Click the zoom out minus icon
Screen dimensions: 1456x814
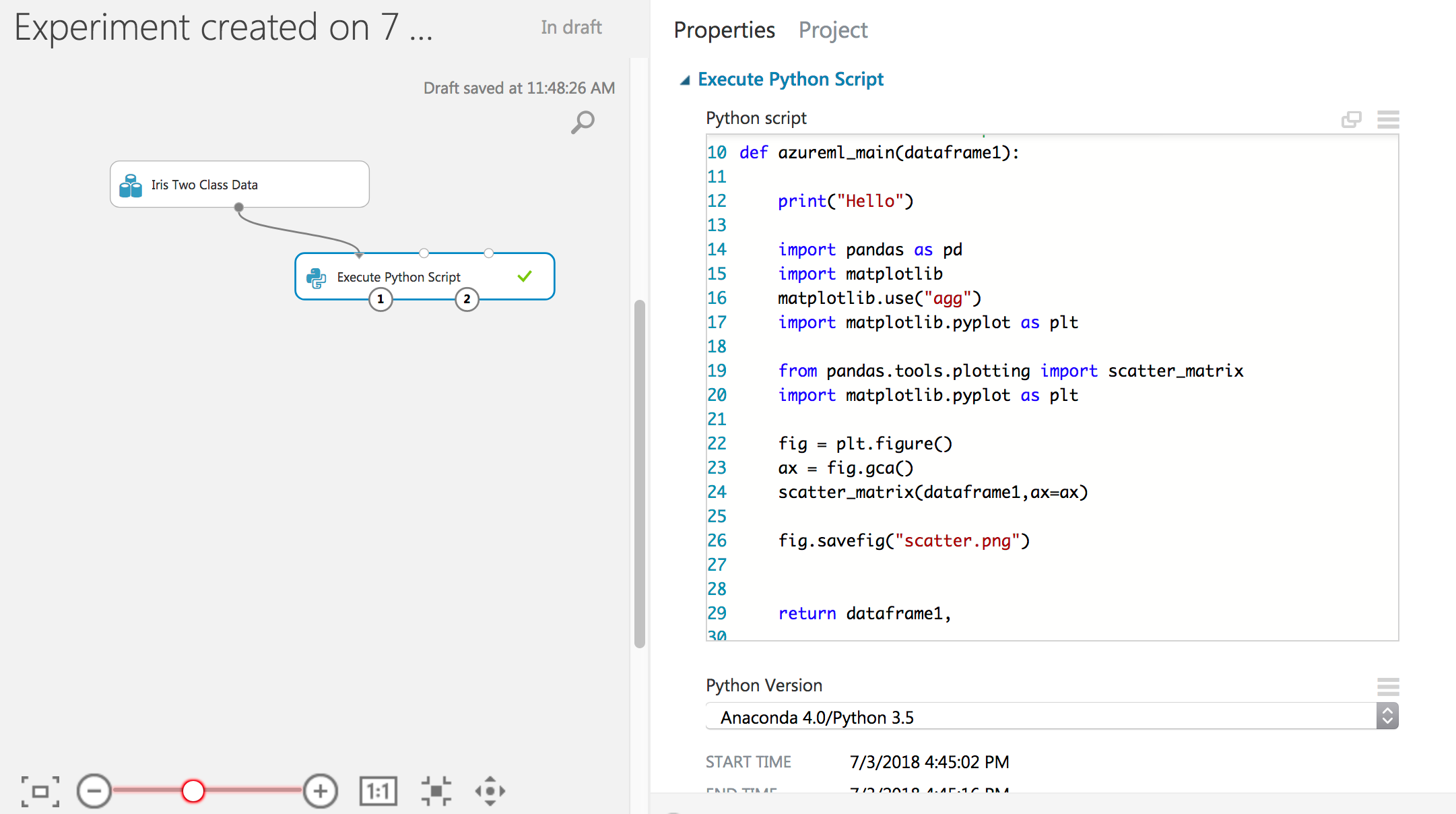(x=94, y=791)
